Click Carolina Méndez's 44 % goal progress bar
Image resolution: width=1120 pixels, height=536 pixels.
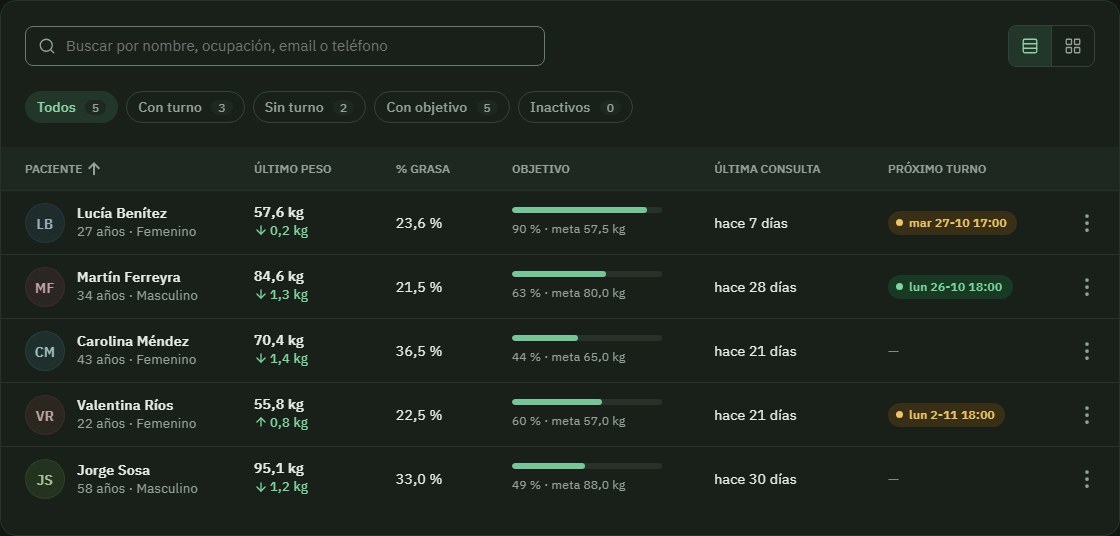coord(587,338)
